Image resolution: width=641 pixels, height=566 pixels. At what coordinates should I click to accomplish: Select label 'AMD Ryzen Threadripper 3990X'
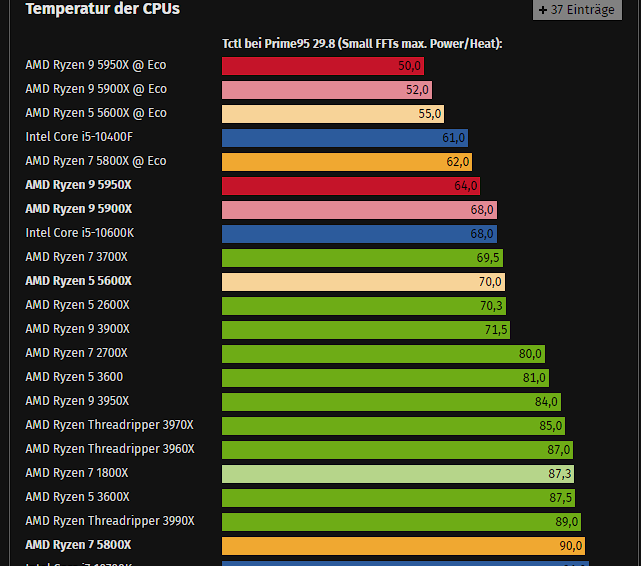(110, 521)
